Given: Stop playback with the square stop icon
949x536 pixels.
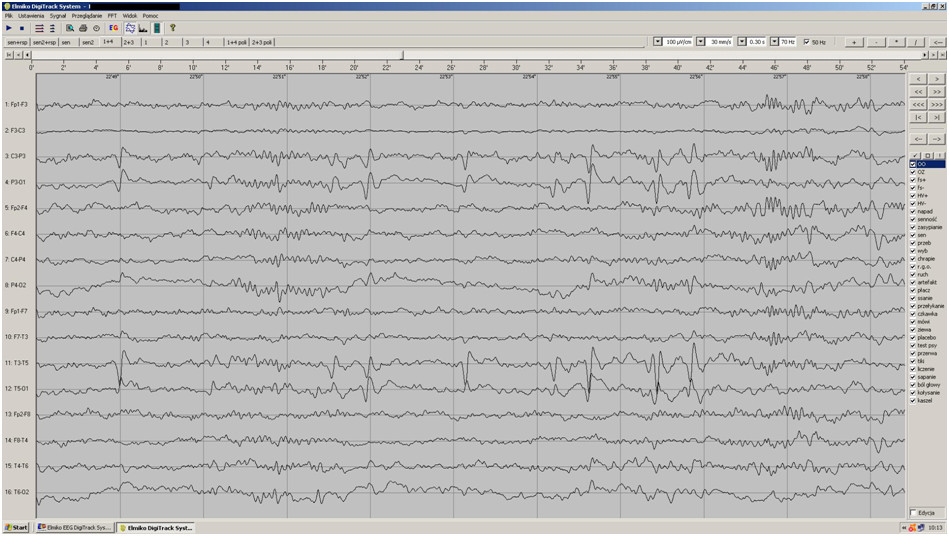Looking at the screenshot, I should coord(22,28).
